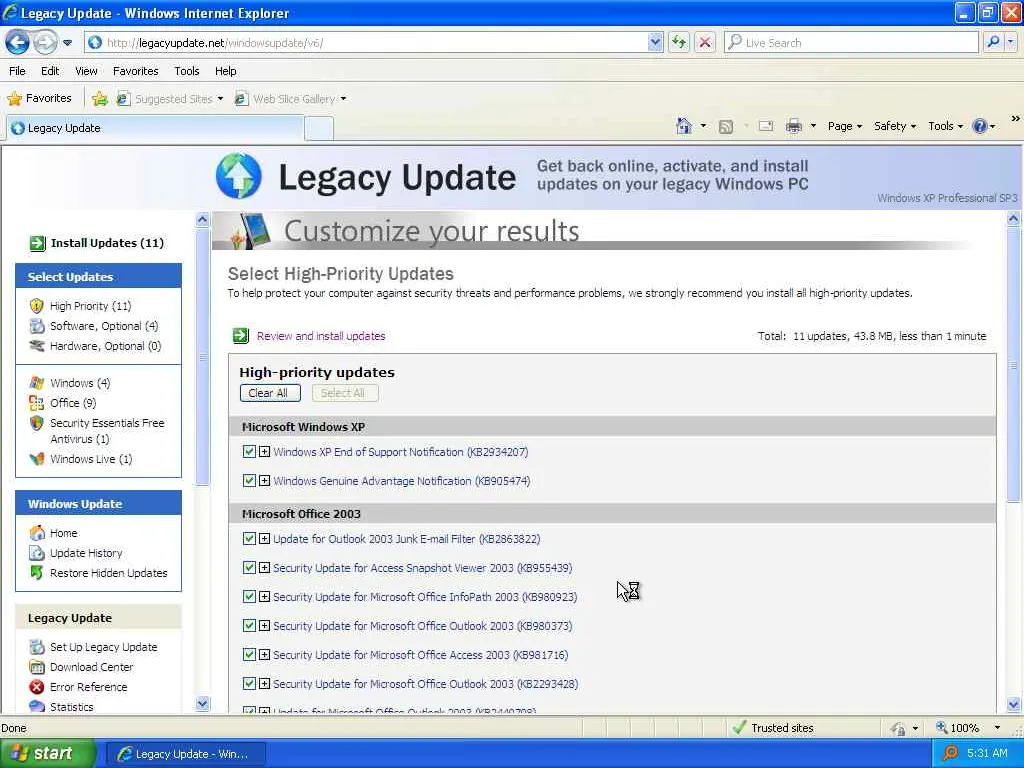
Task: Click the Office icon in sidebar
Action: (37, 403)
